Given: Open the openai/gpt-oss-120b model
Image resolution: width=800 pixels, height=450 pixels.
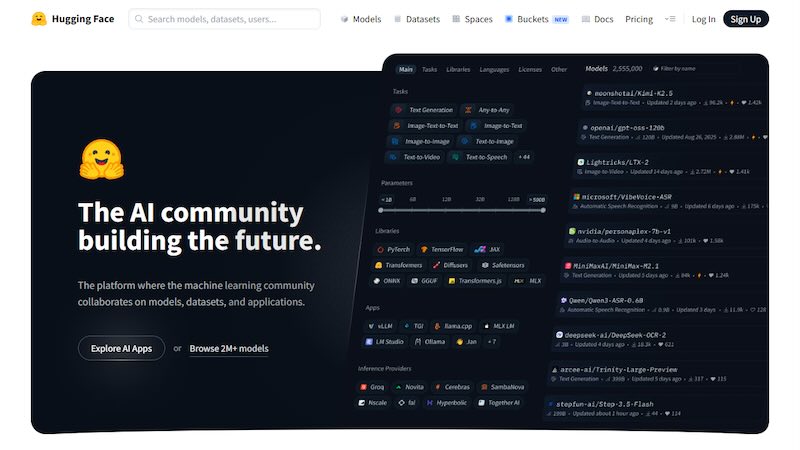Looking at the screenshot, I should tap(627, 128).
